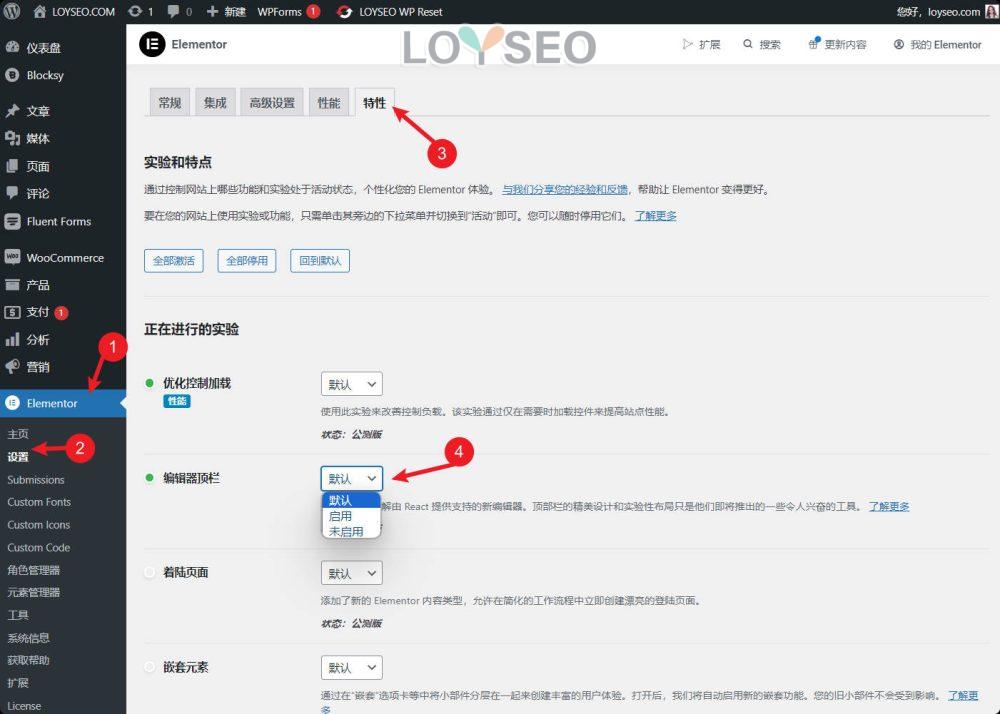Click the 搜索 search in header

tap(761, 45)
